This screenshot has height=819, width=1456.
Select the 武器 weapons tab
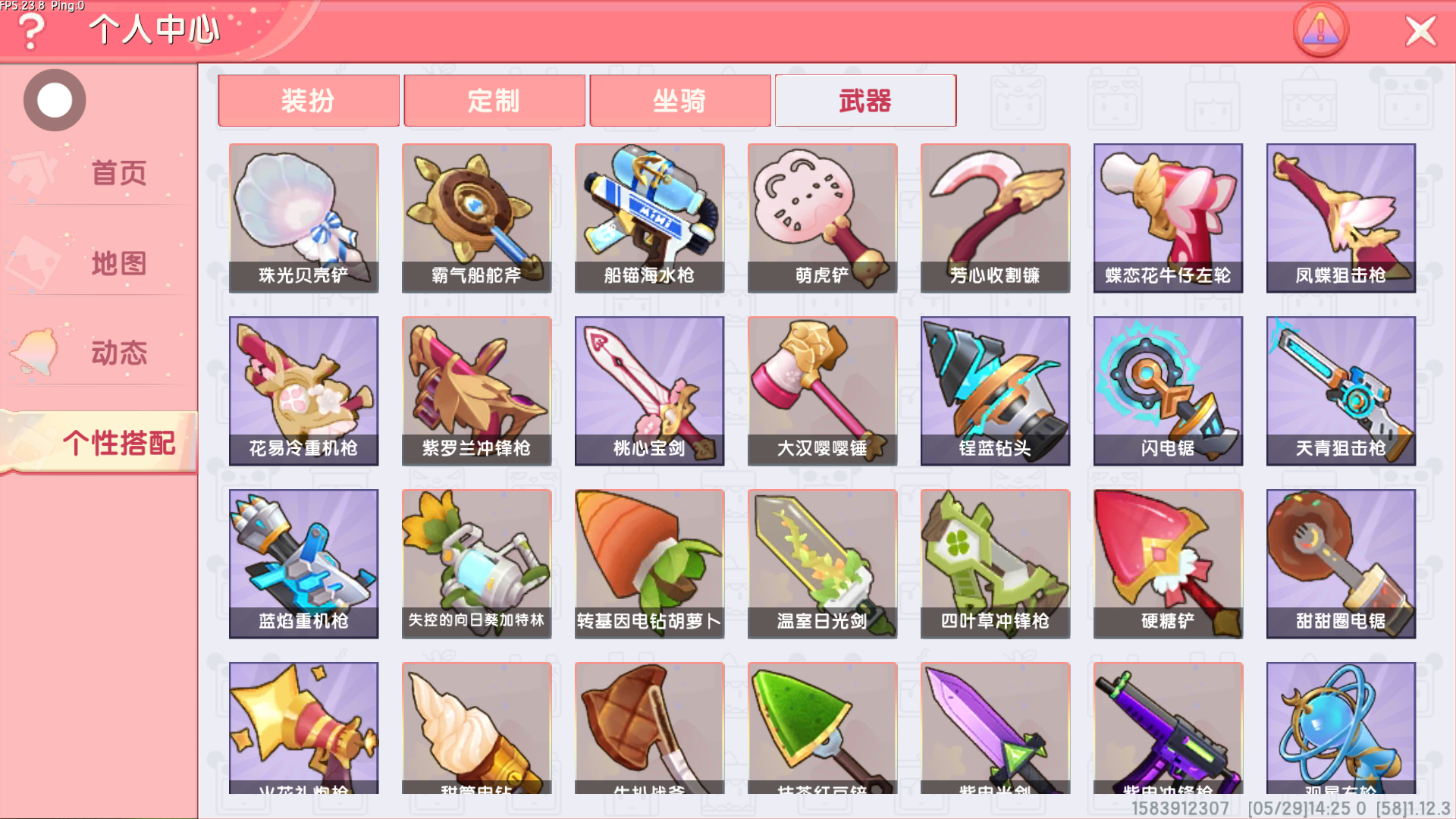pos(865,100)
